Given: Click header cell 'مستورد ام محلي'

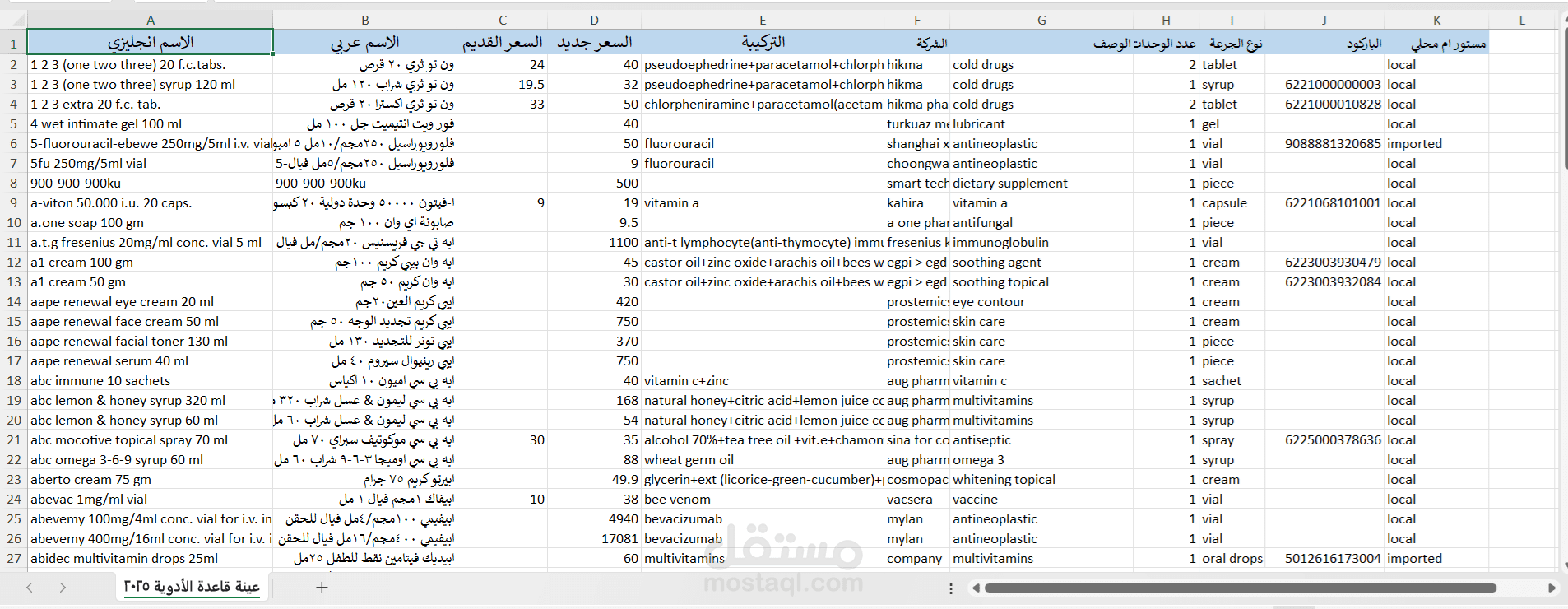Looking at the screenshot, I should tap(1436, 42).
